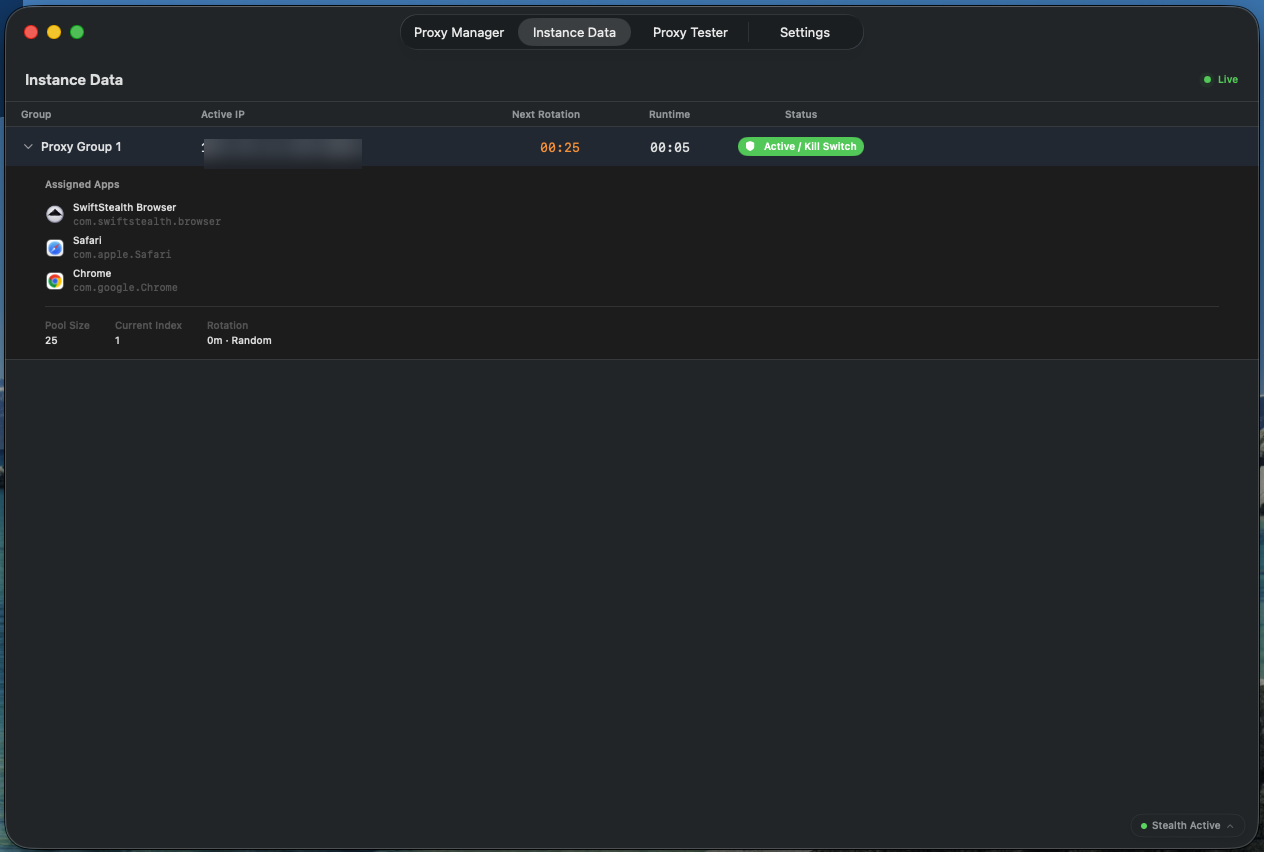1264x852 pixels.
Task: Collapse the Proxy Group 1 chevron
Action: coord(28,147)
